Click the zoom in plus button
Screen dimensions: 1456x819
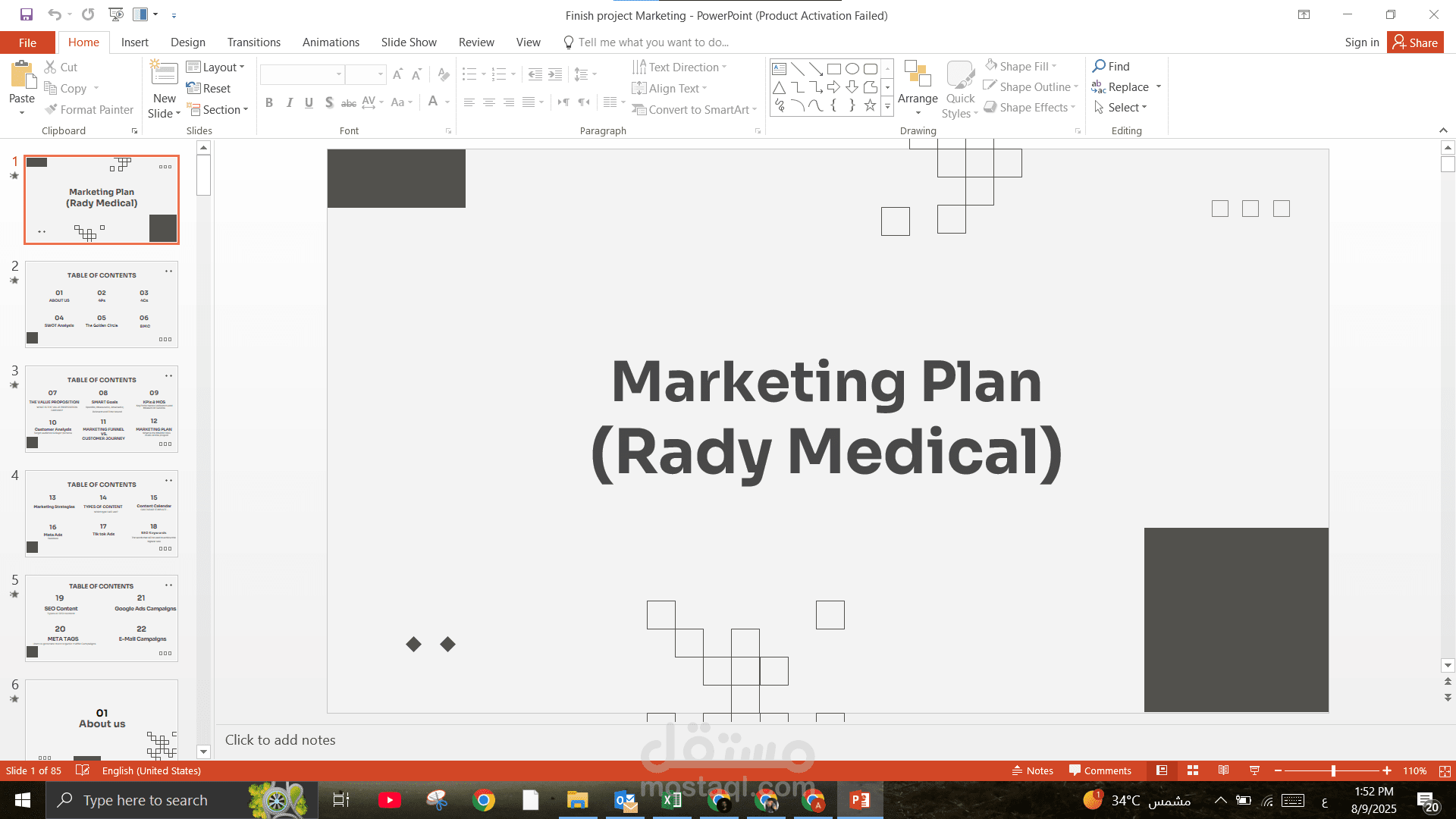1387,770
